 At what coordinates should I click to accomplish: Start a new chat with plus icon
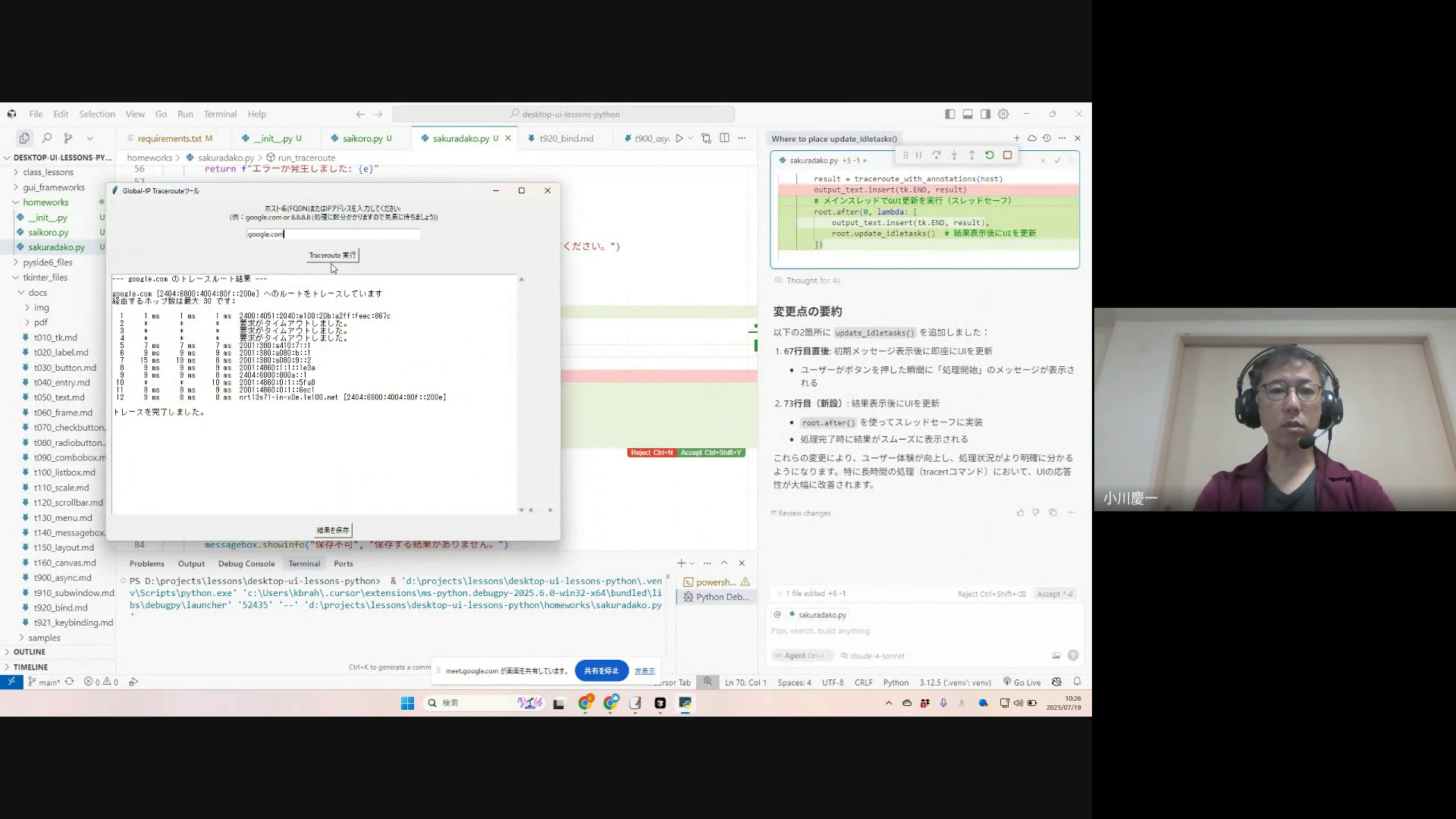pos(1016,138)
